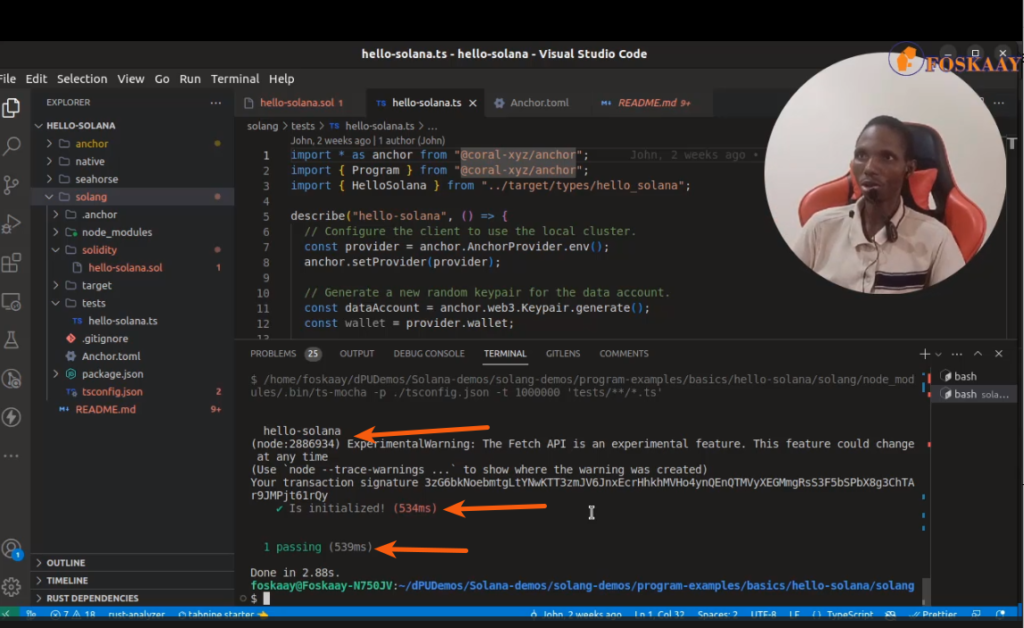Image resolution: width=1024 pixels, height=628 pixels.
Task: Switch to the OUTPUT panel tab
Action: (357, 354)
